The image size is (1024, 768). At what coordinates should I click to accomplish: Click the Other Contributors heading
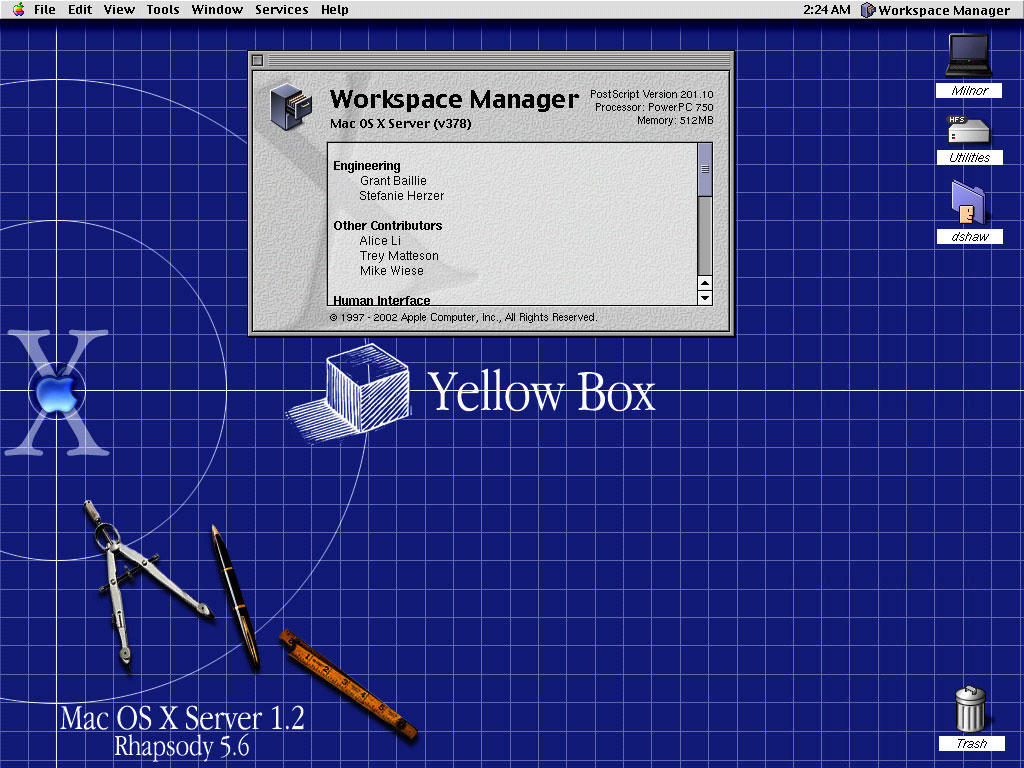(x=388, y=226)
